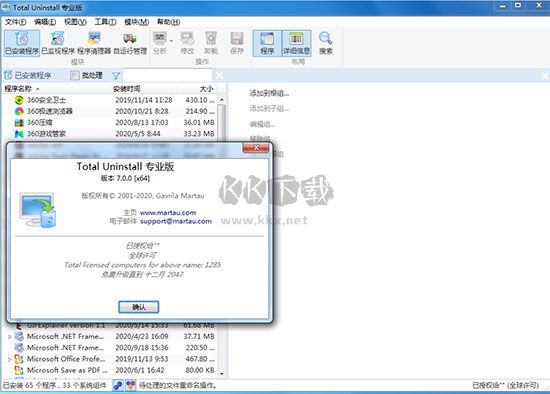This screenshot has height=394, width=550.
Task: Open the www.martau.com homepage link
Action: click(168, 213)
